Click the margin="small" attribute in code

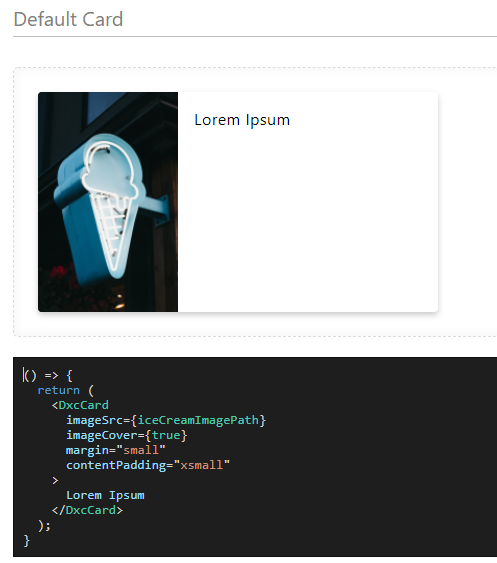click(116, 450)
